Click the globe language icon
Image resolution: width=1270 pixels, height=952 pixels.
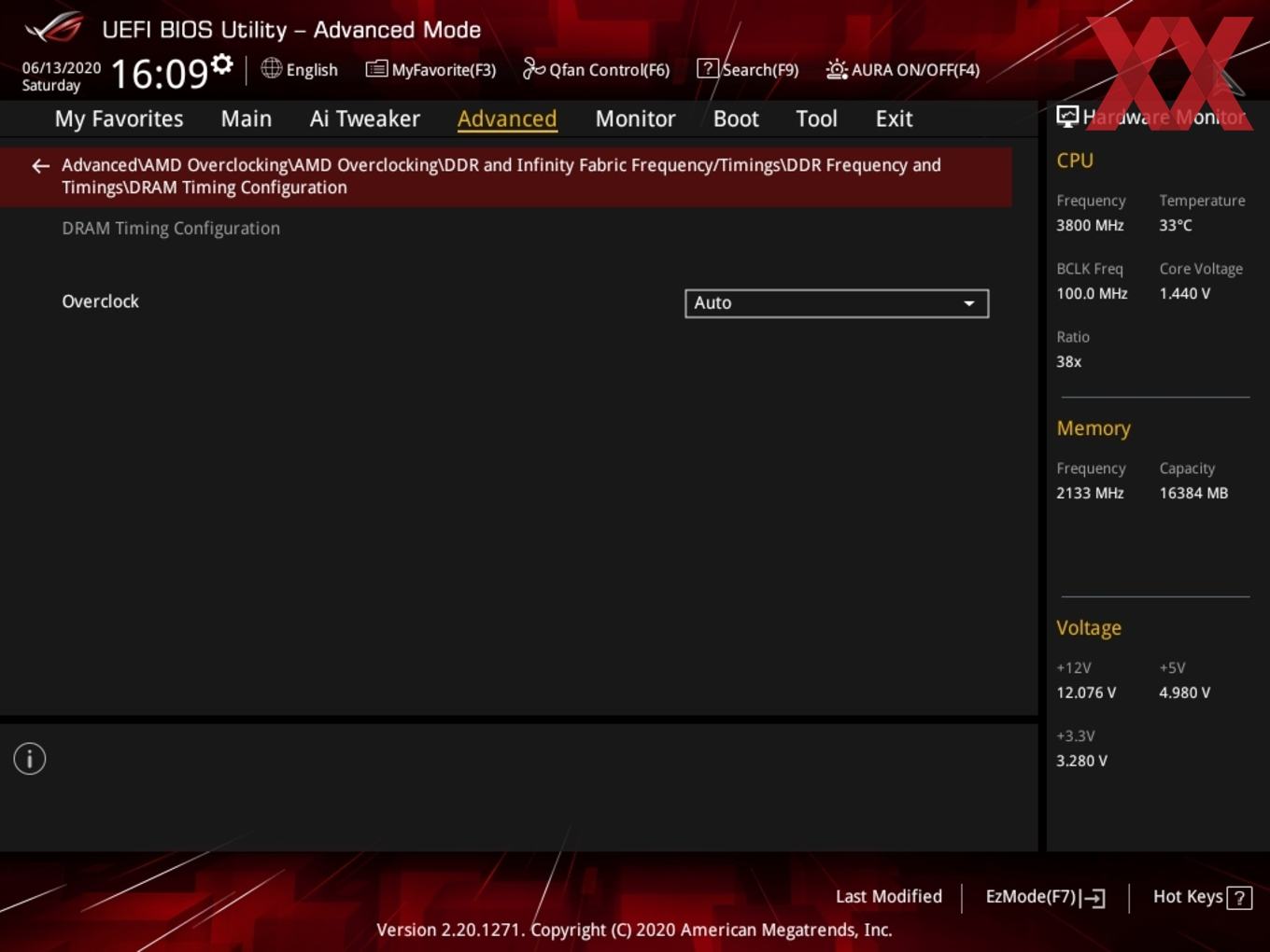click(x=271, y=68)
